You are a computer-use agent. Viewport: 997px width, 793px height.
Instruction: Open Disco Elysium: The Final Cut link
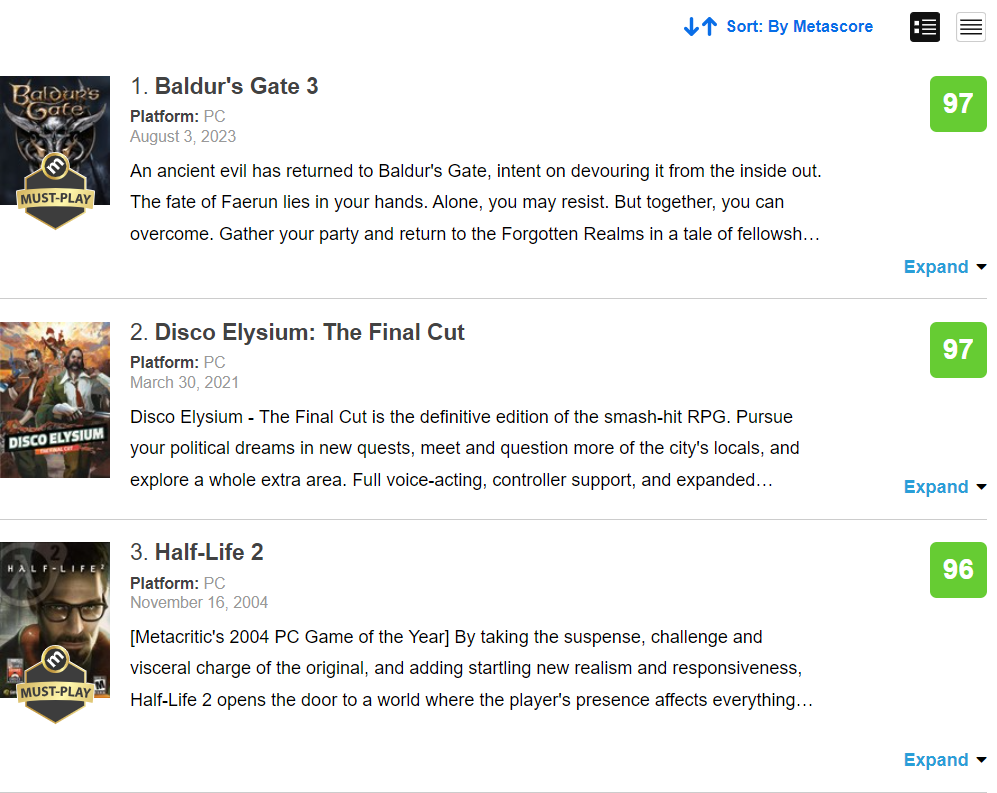[x=309, y=333]
